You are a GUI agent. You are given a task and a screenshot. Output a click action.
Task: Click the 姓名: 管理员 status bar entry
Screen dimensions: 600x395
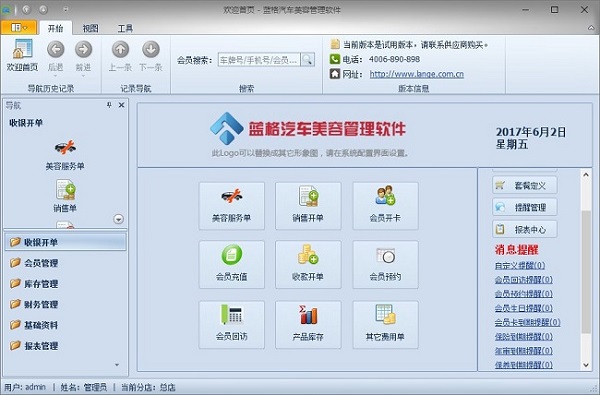(84, 387)
